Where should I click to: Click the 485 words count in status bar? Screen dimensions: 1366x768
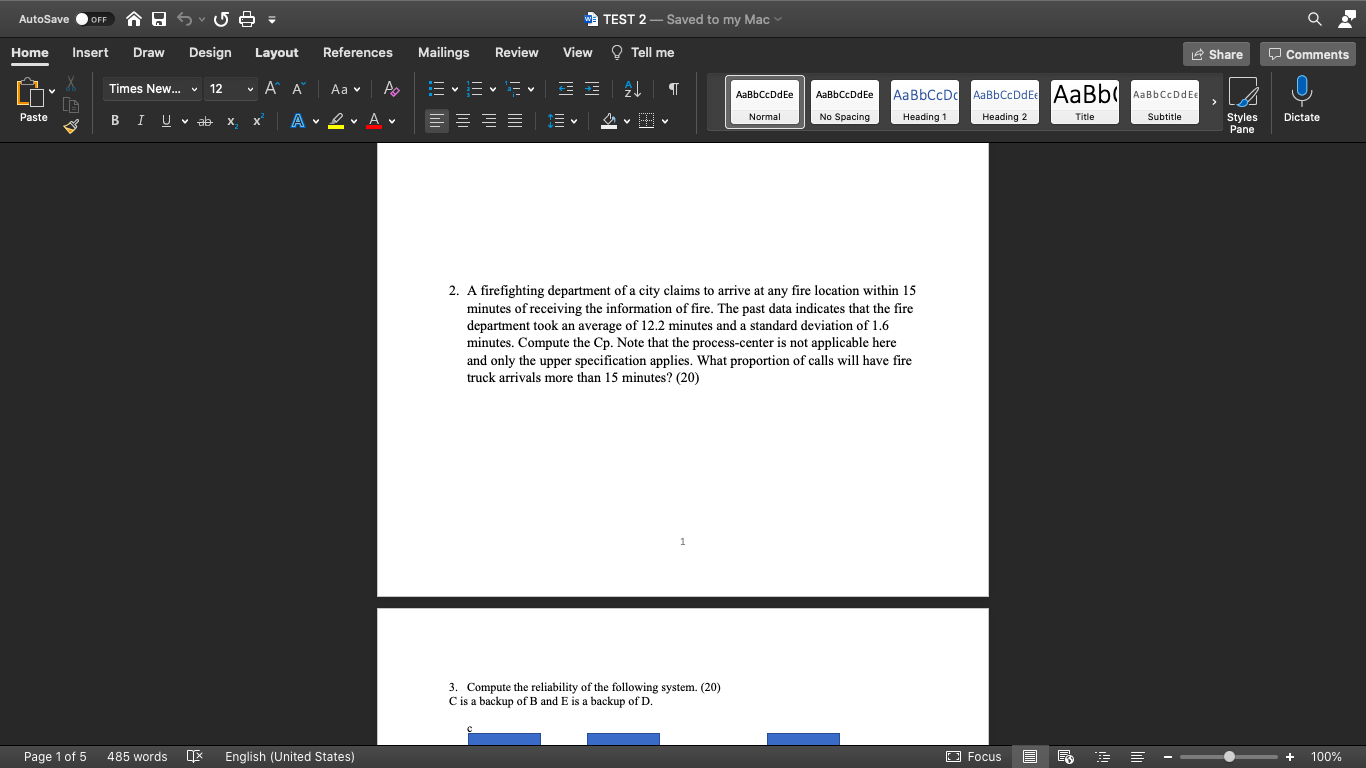coord(137,757)
